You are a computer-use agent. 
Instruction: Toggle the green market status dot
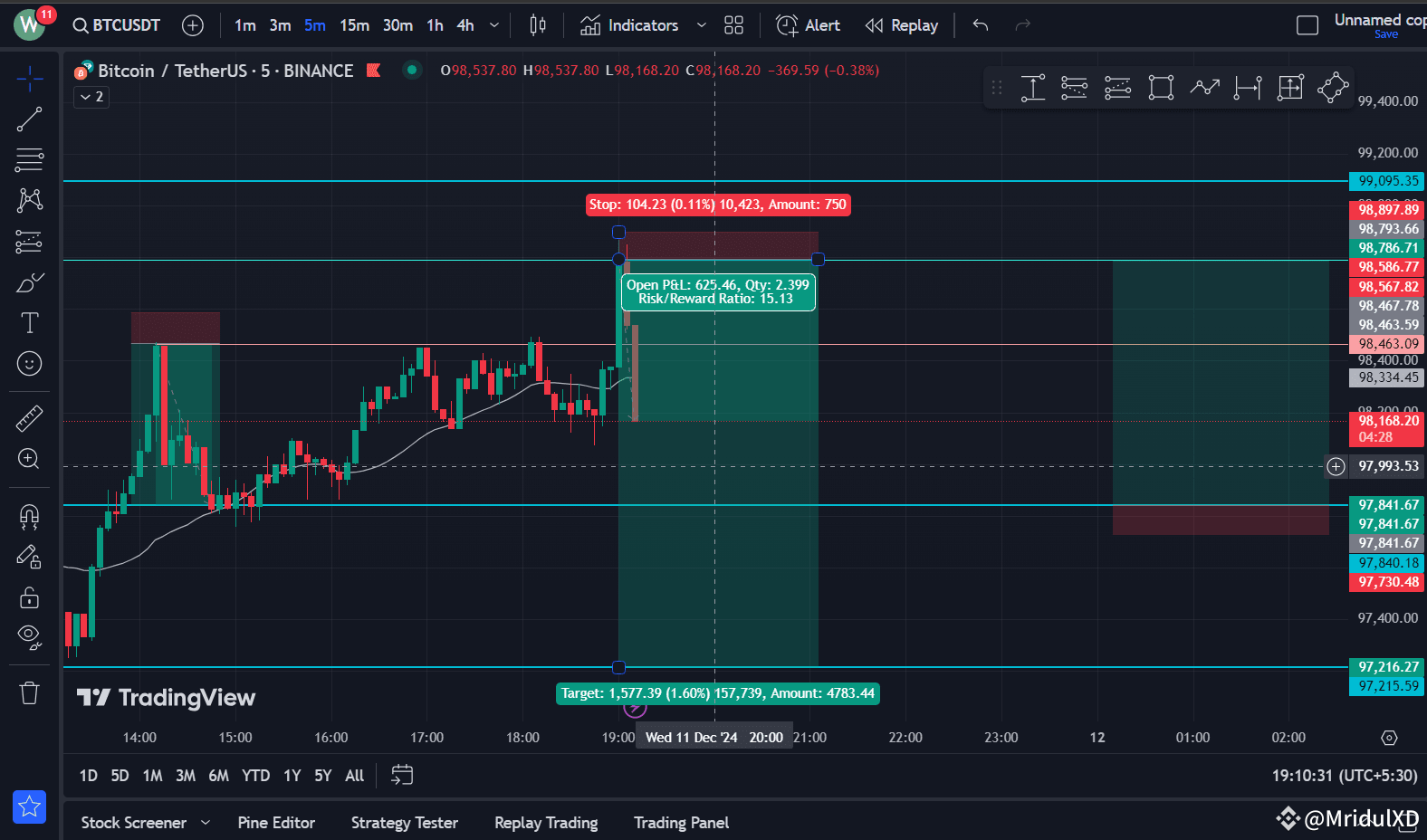[412, 70]
